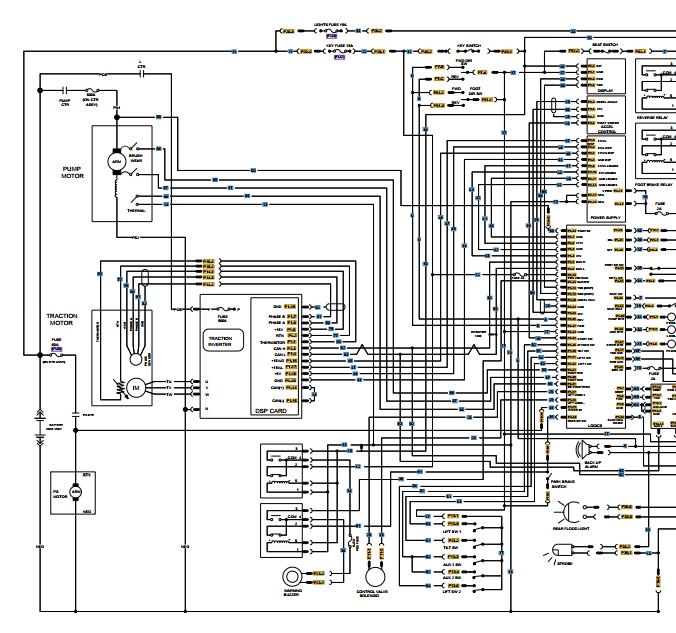Click the PARK BRAKE SWITCH label
Image resolution: width=676 pixels, height=633 pixels.
click(563, 484)
